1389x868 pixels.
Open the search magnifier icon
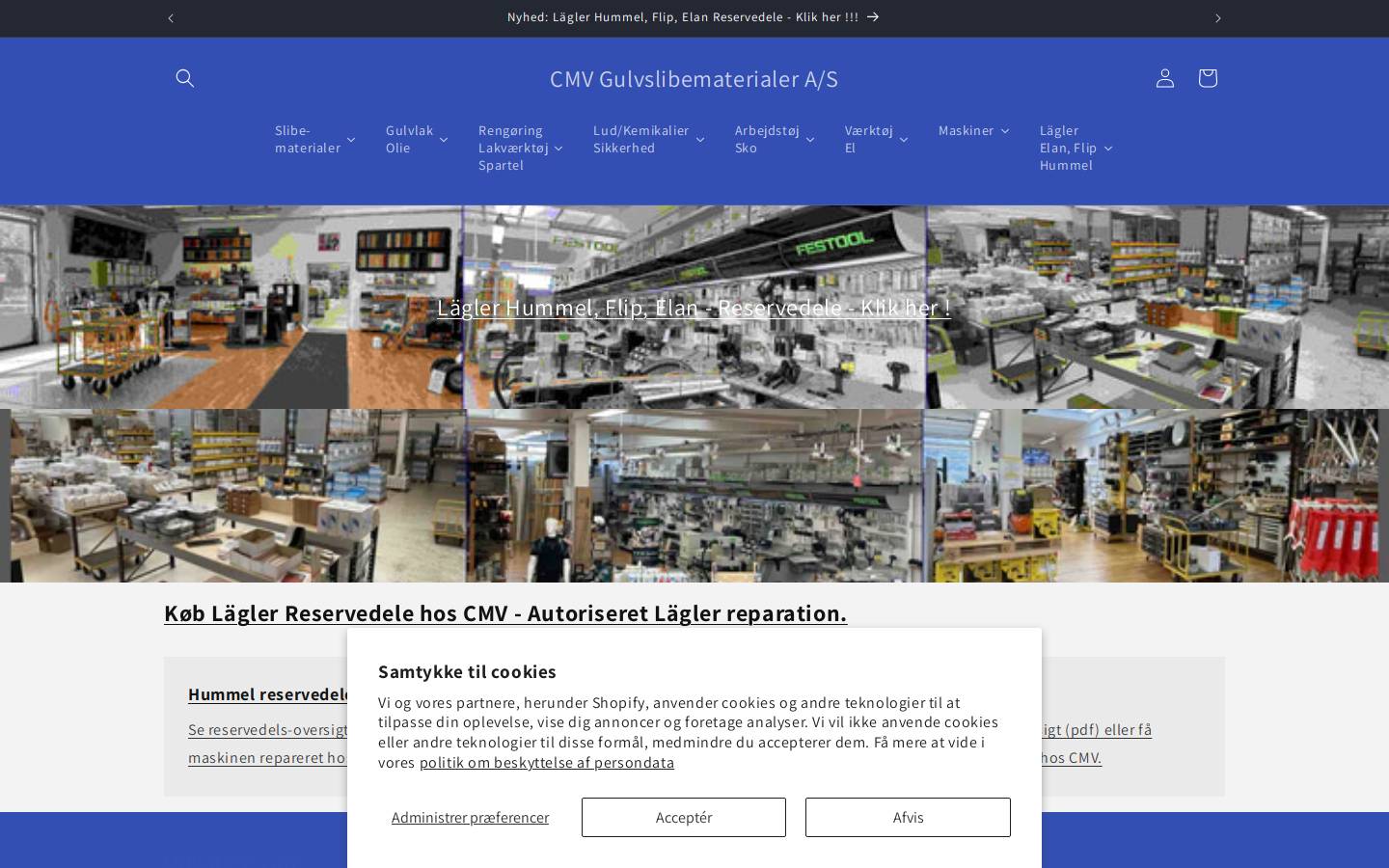tap(185, 78)
